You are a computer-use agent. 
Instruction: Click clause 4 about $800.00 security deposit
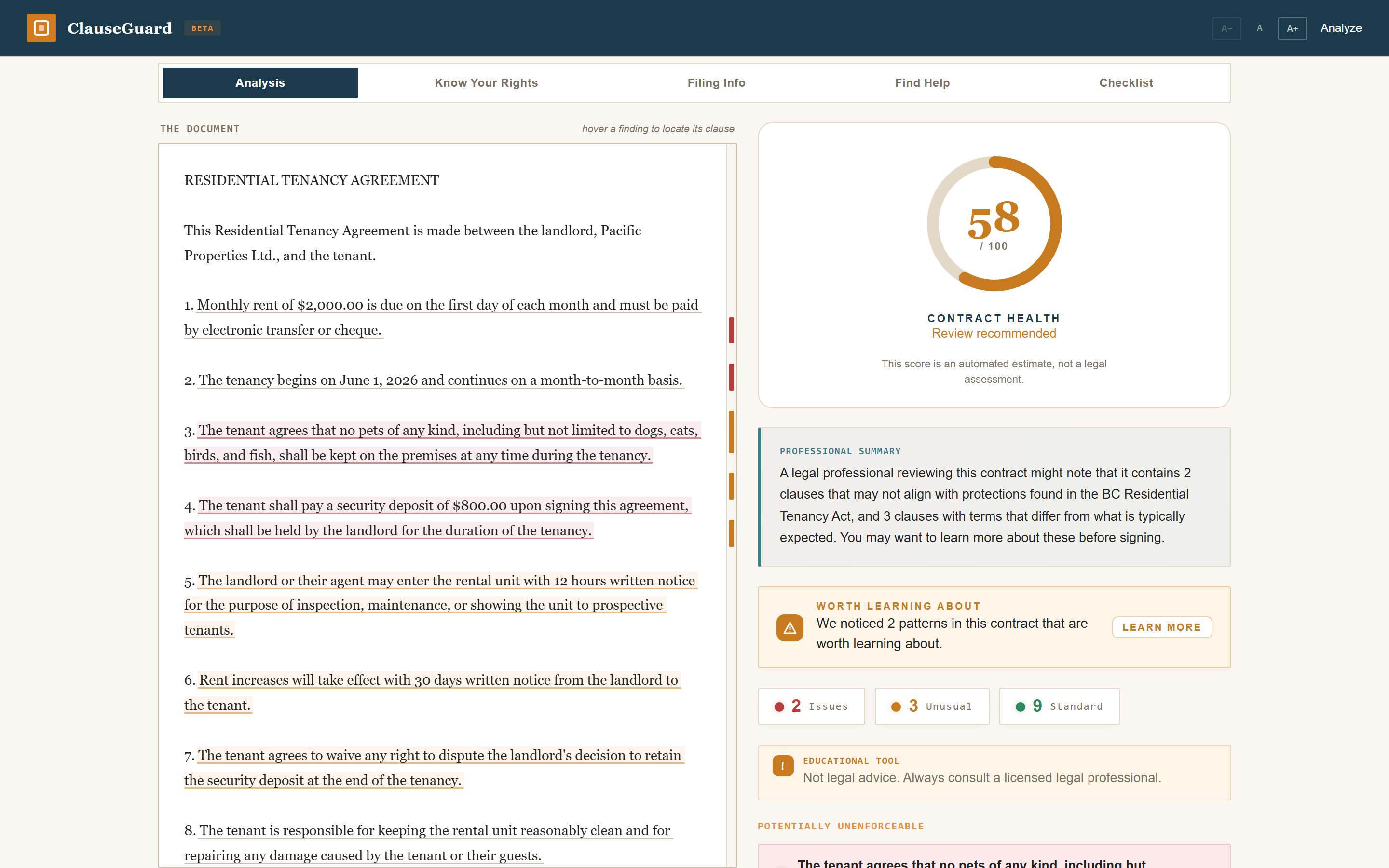(437, 518)
